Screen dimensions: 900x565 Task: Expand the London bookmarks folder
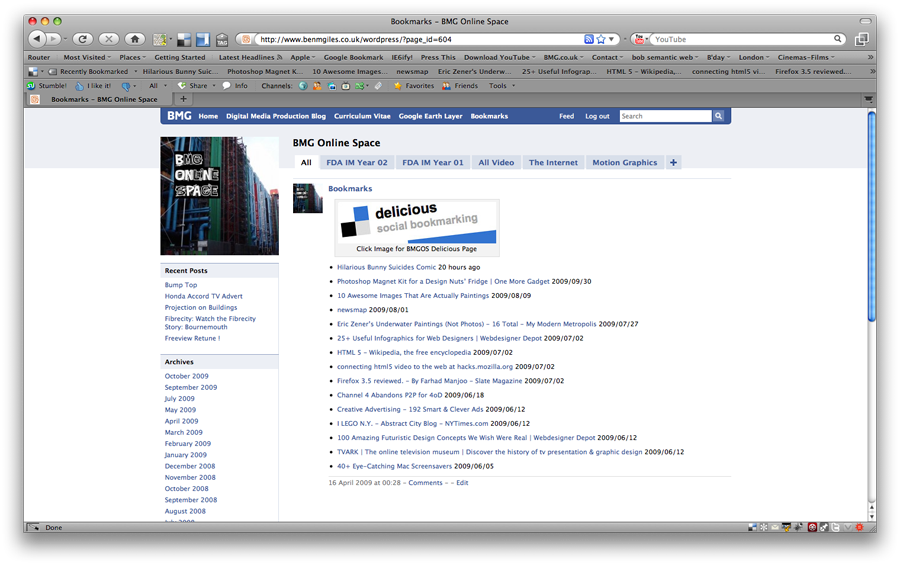754,57
